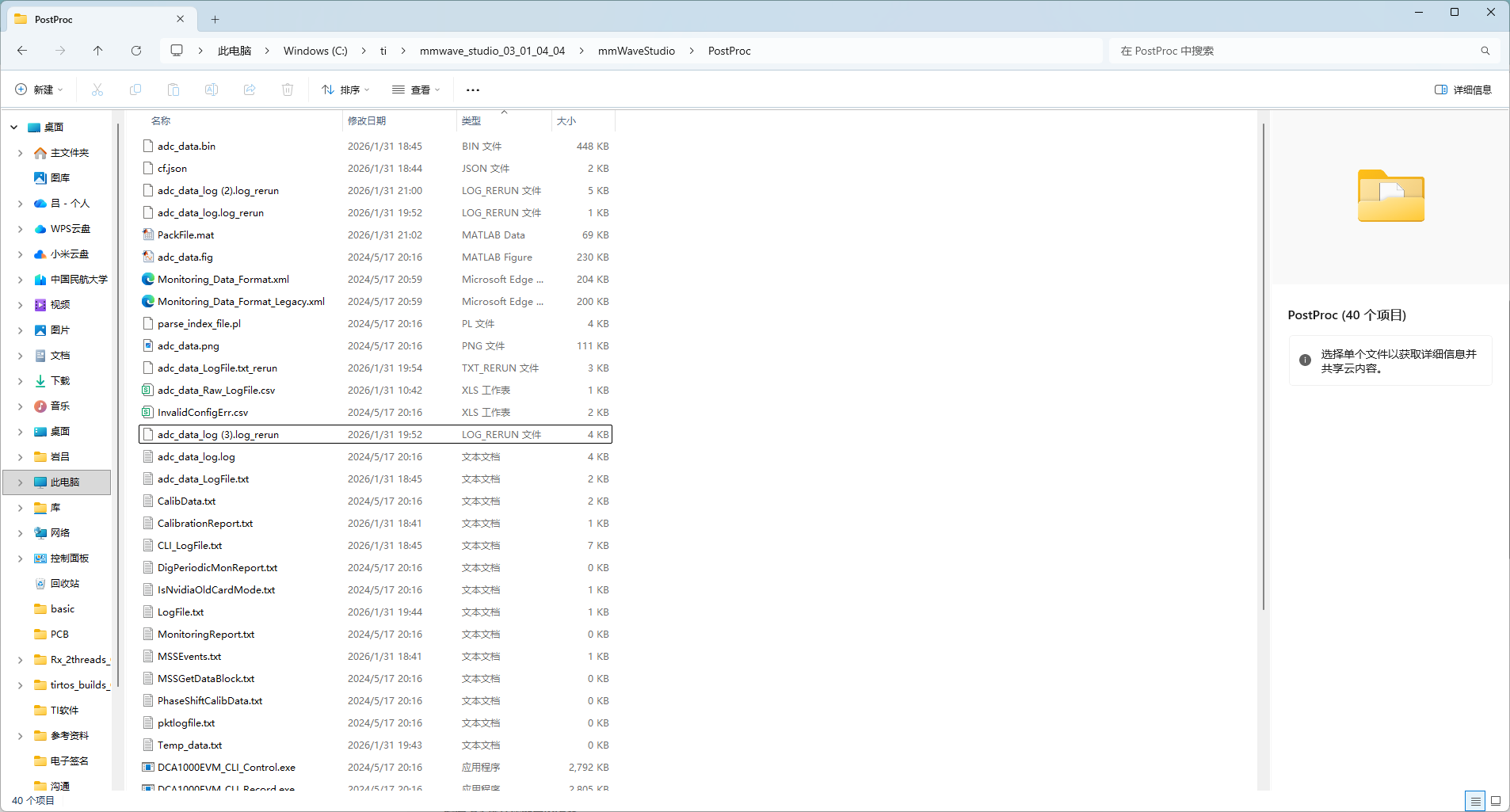
Task: Refresh the PostProc folder view
Action: click(x=136, y=51)
